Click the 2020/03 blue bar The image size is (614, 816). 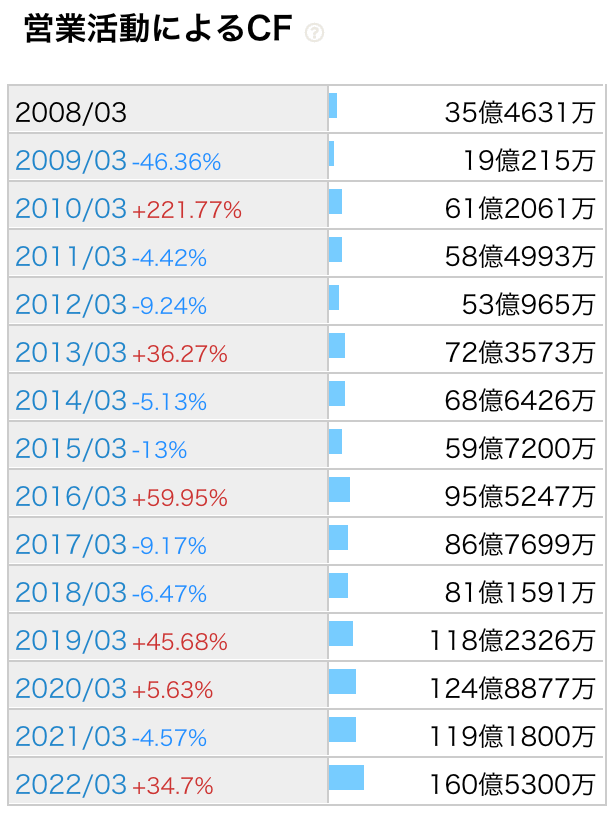coord(342,682)
